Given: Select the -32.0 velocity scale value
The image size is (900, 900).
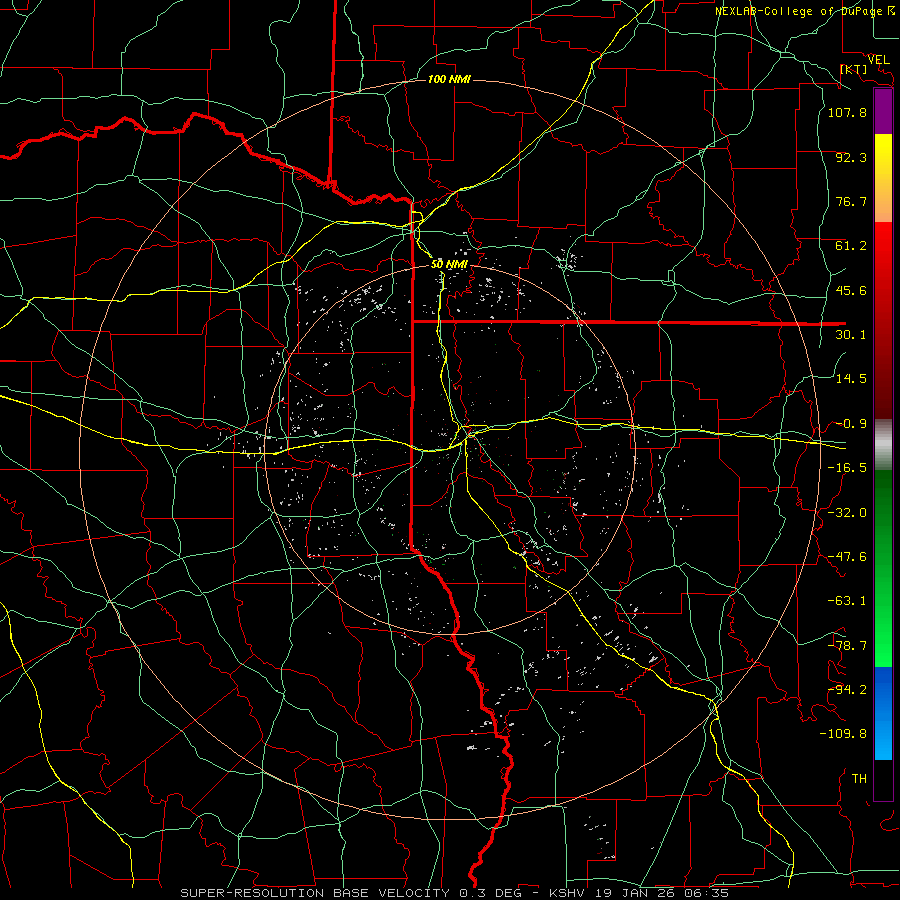Looking at the screenshot, I should coord(847,513).
